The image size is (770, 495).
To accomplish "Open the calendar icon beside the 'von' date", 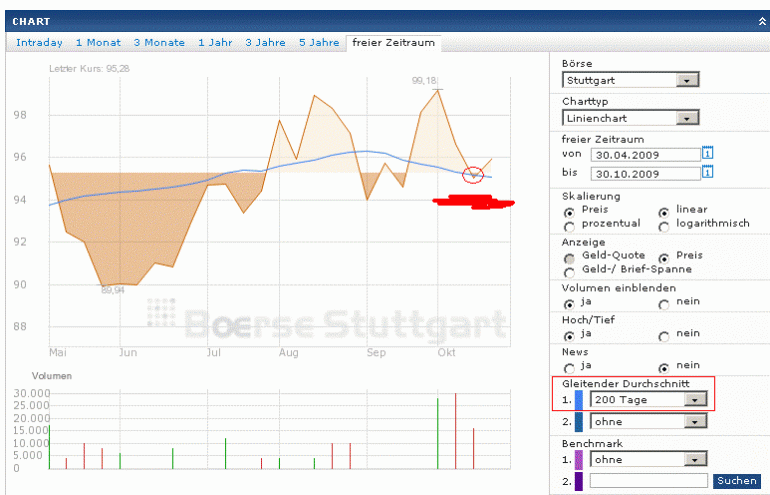I will click(707, 153).
